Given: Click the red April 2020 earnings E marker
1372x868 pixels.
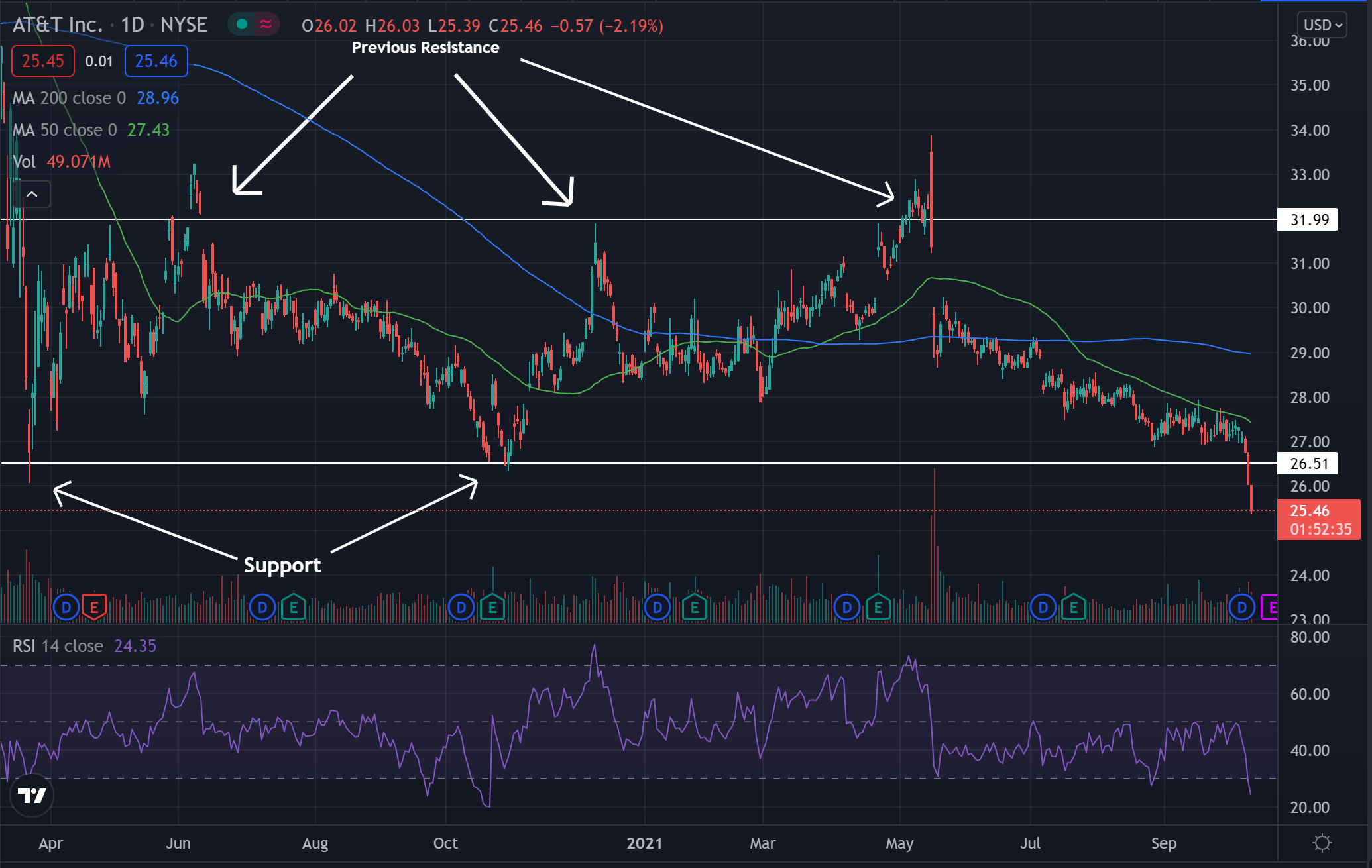Looking at the screenshot, I should (94, 607).
